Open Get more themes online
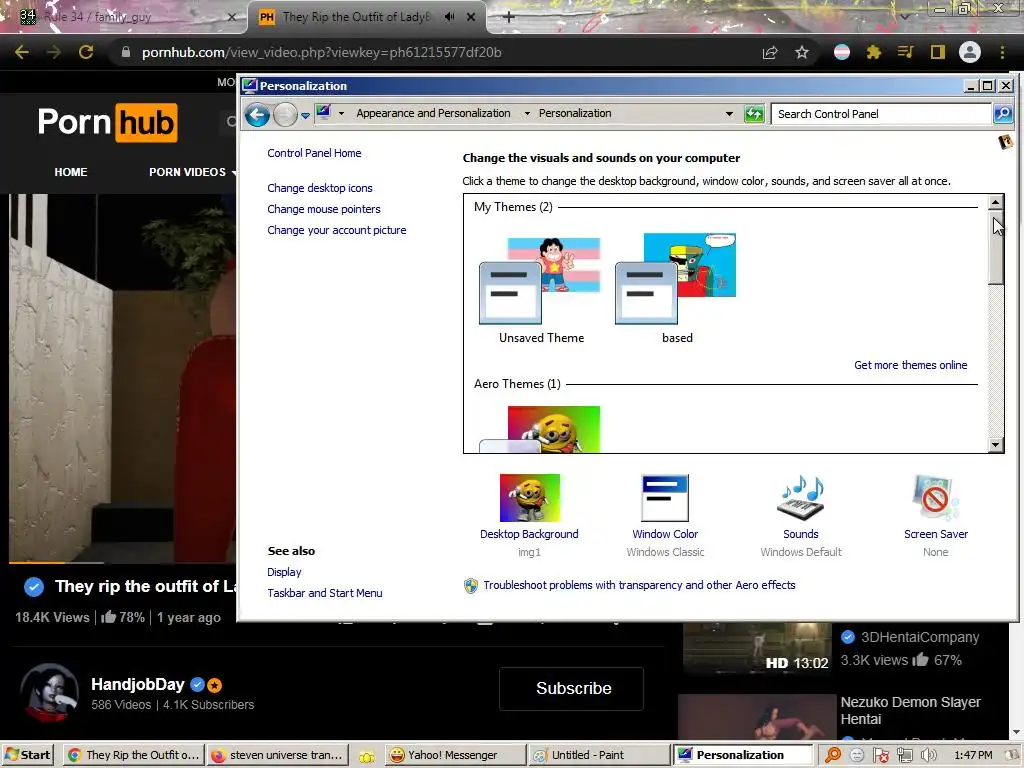Image resolution: width=1024 pixels, height=768 pixels. click(x=910, y=365)
